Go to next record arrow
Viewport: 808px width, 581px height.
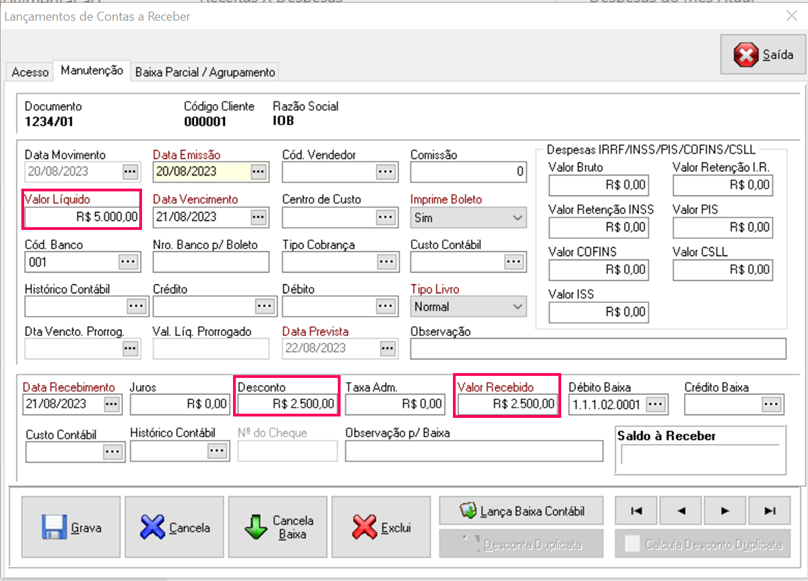pyautogui.click(x=725, y=510)
